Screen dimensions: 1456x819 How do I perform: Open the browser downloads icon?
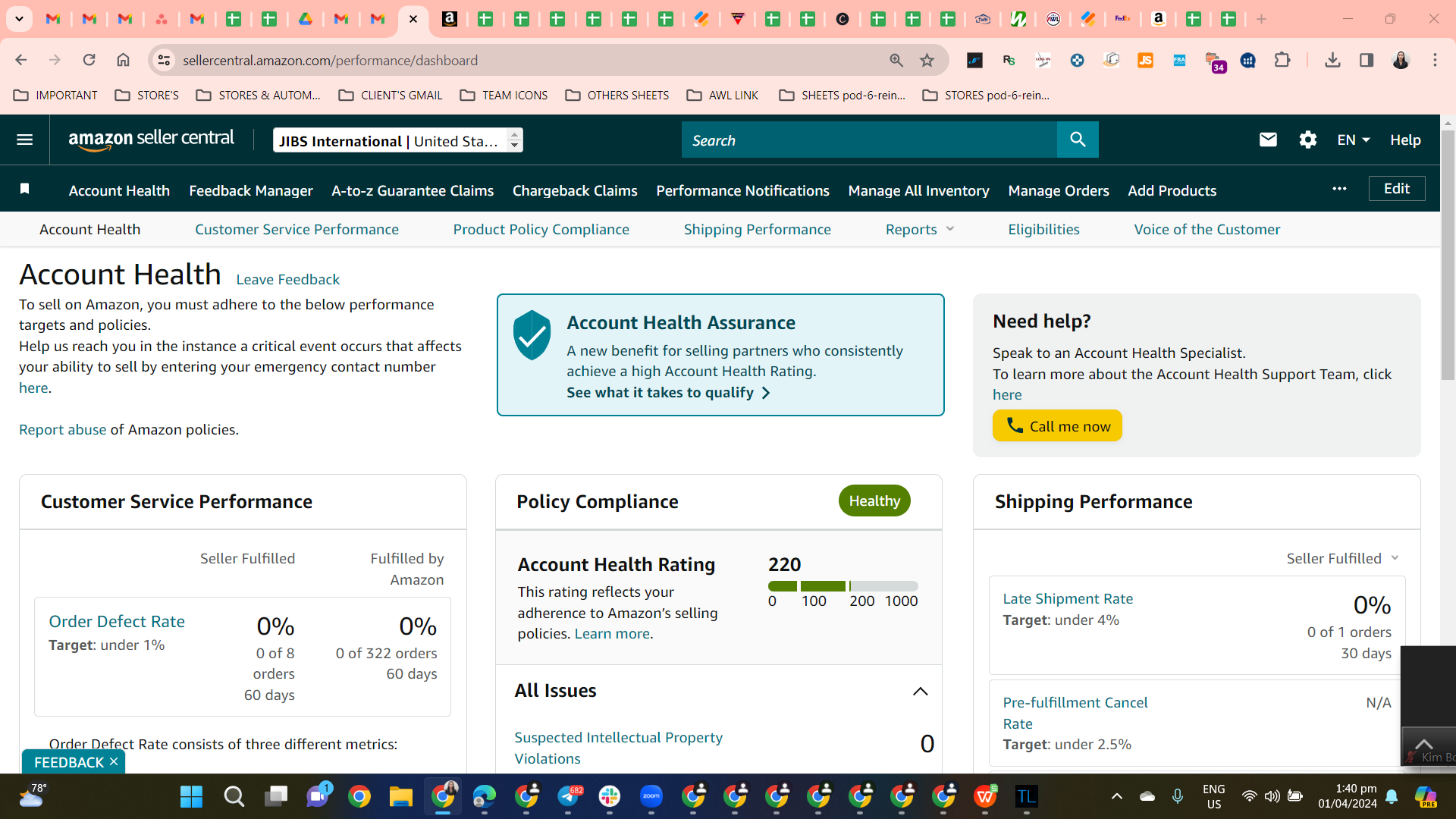(x=1332, y=60)
